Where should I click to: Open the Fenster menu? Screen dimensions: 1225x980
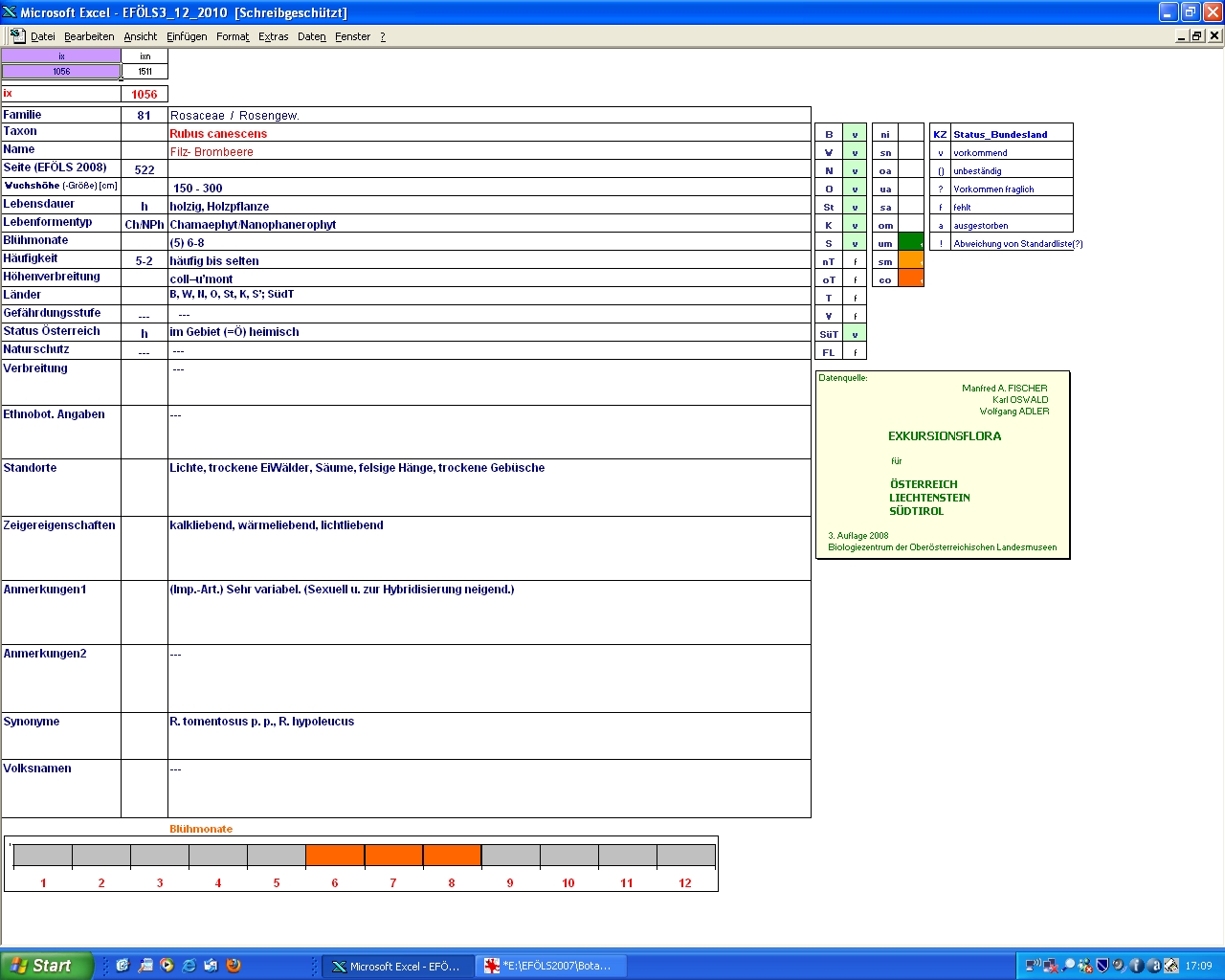pyautogui.click(x=352, y=36)
